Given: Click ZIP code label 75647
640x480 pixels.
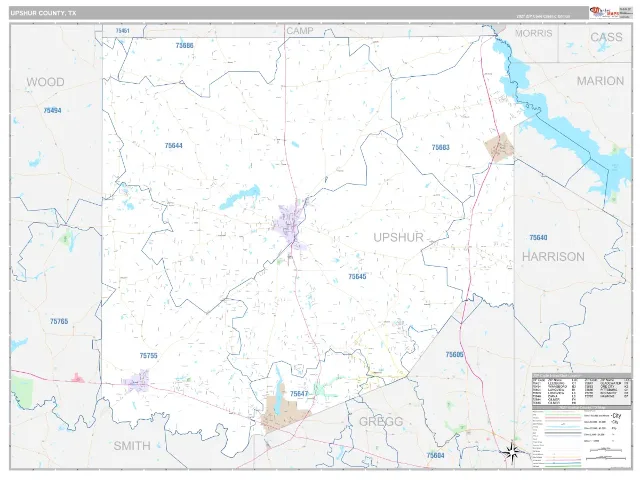Looking at the screenshot, I should (x=299, y=394).
